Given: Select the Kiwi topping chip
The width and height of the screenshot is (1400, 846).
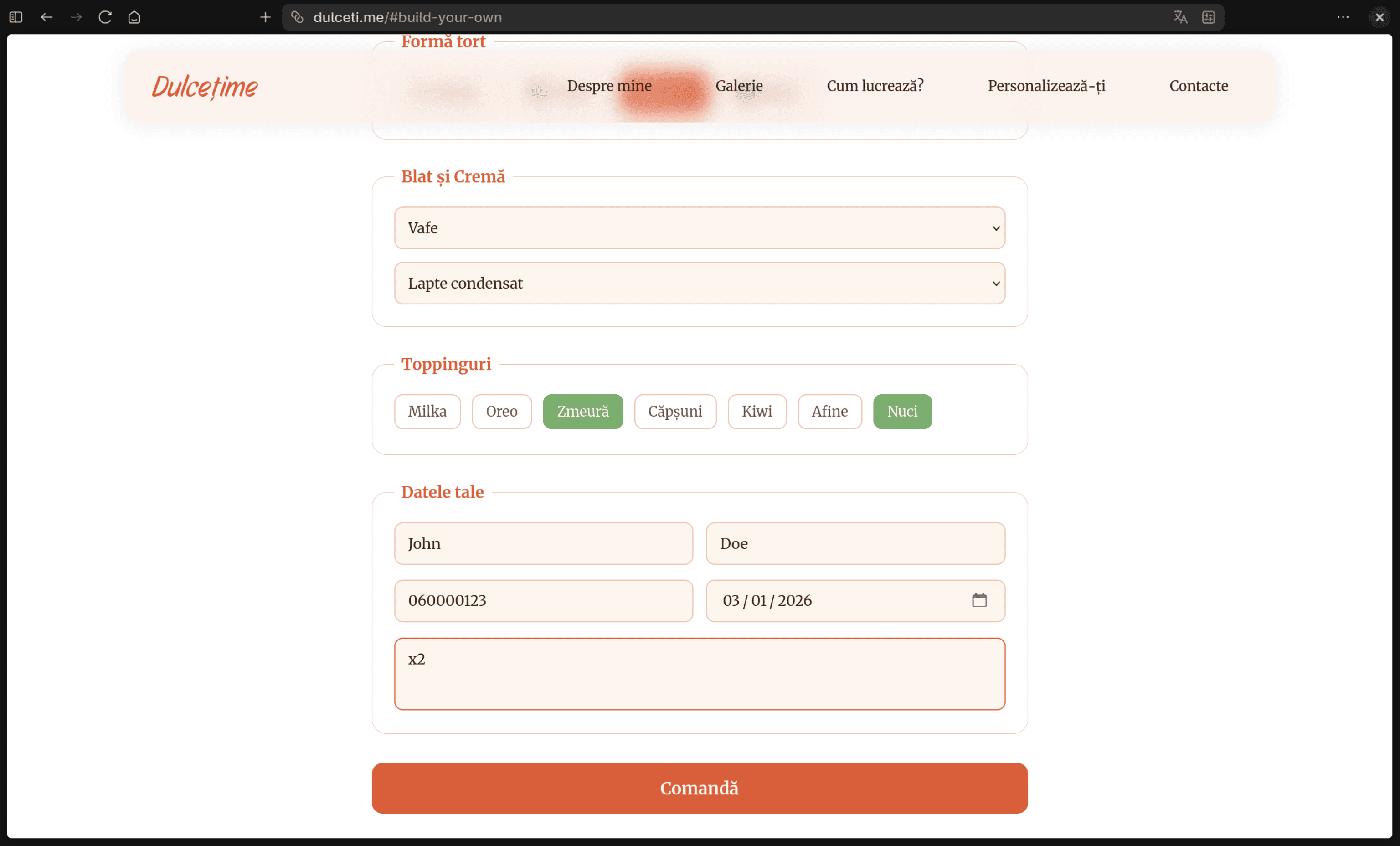Looking at the screenshot, I should click(x=757, y=411).
